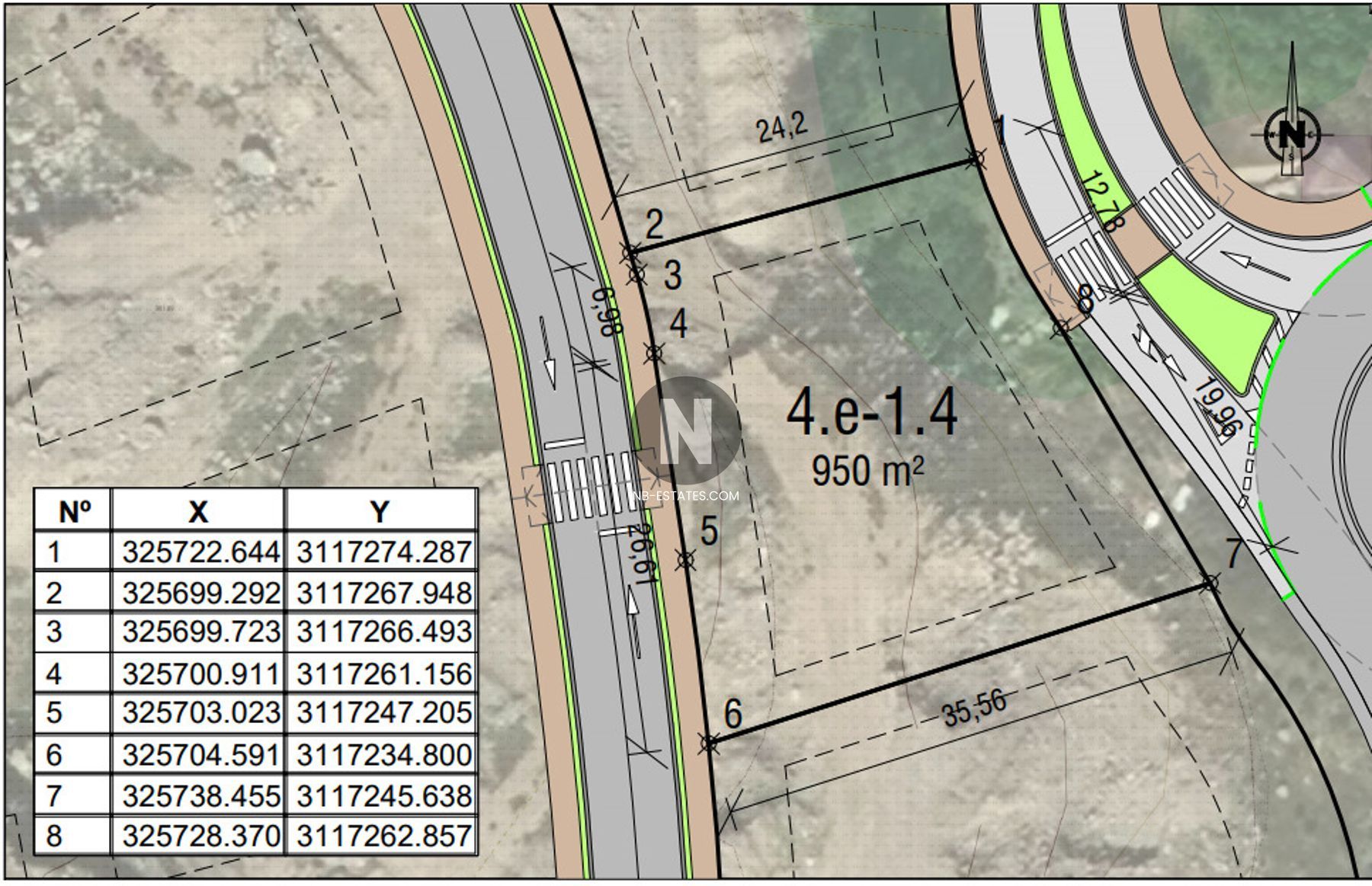This screenshot has height=886, width=1372.
Task: Click the 950 m² area label
Action: pos(867,470)
